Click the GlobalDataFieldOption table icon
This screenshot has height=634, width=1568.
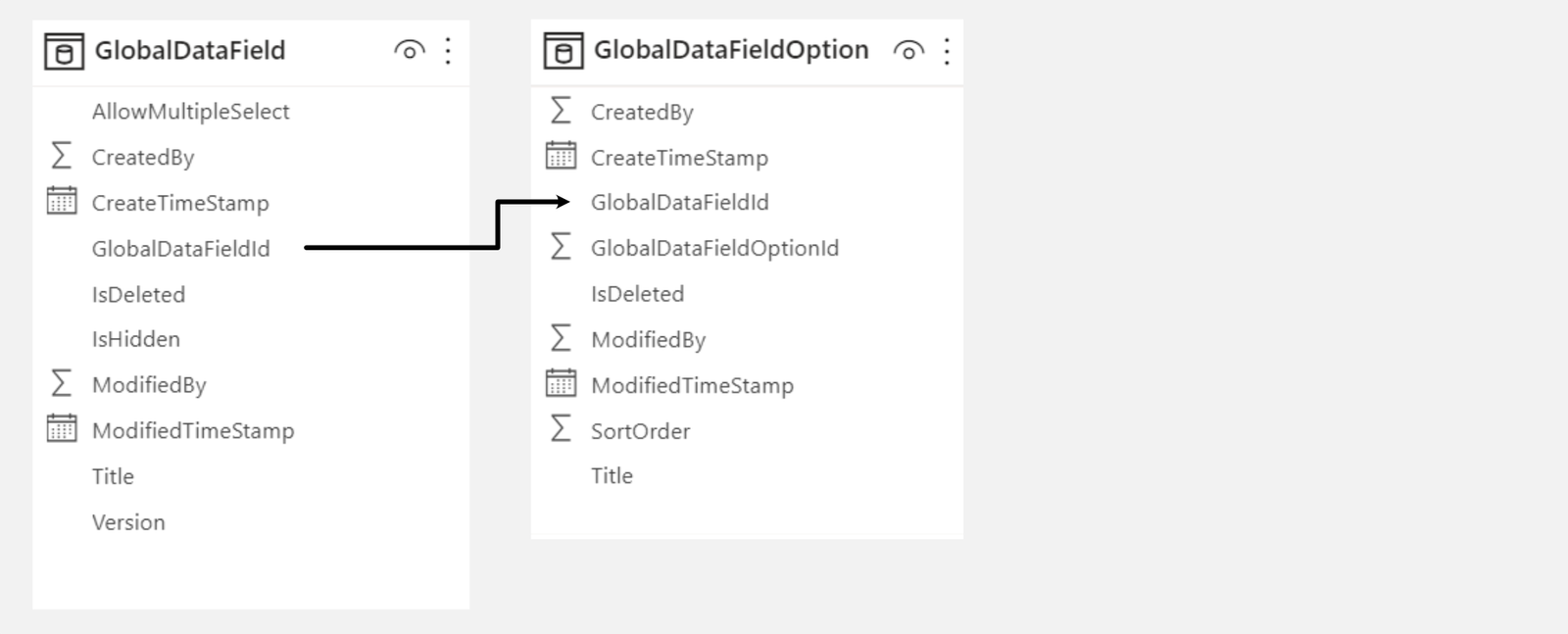pos(563,52)
